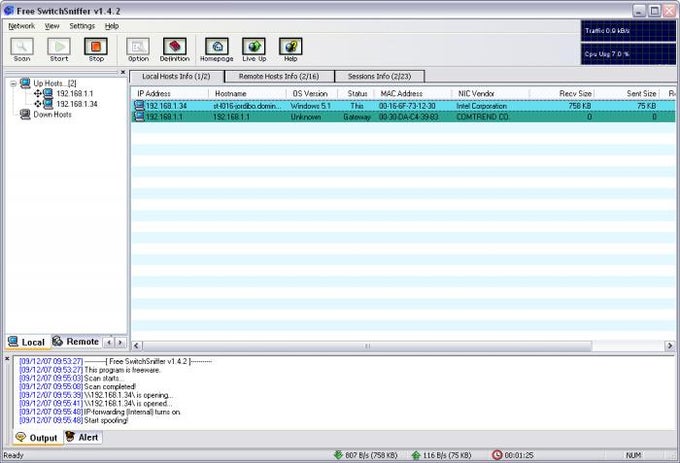
Task: Sort by Sent Size column header
Action: tap(627, 94)
